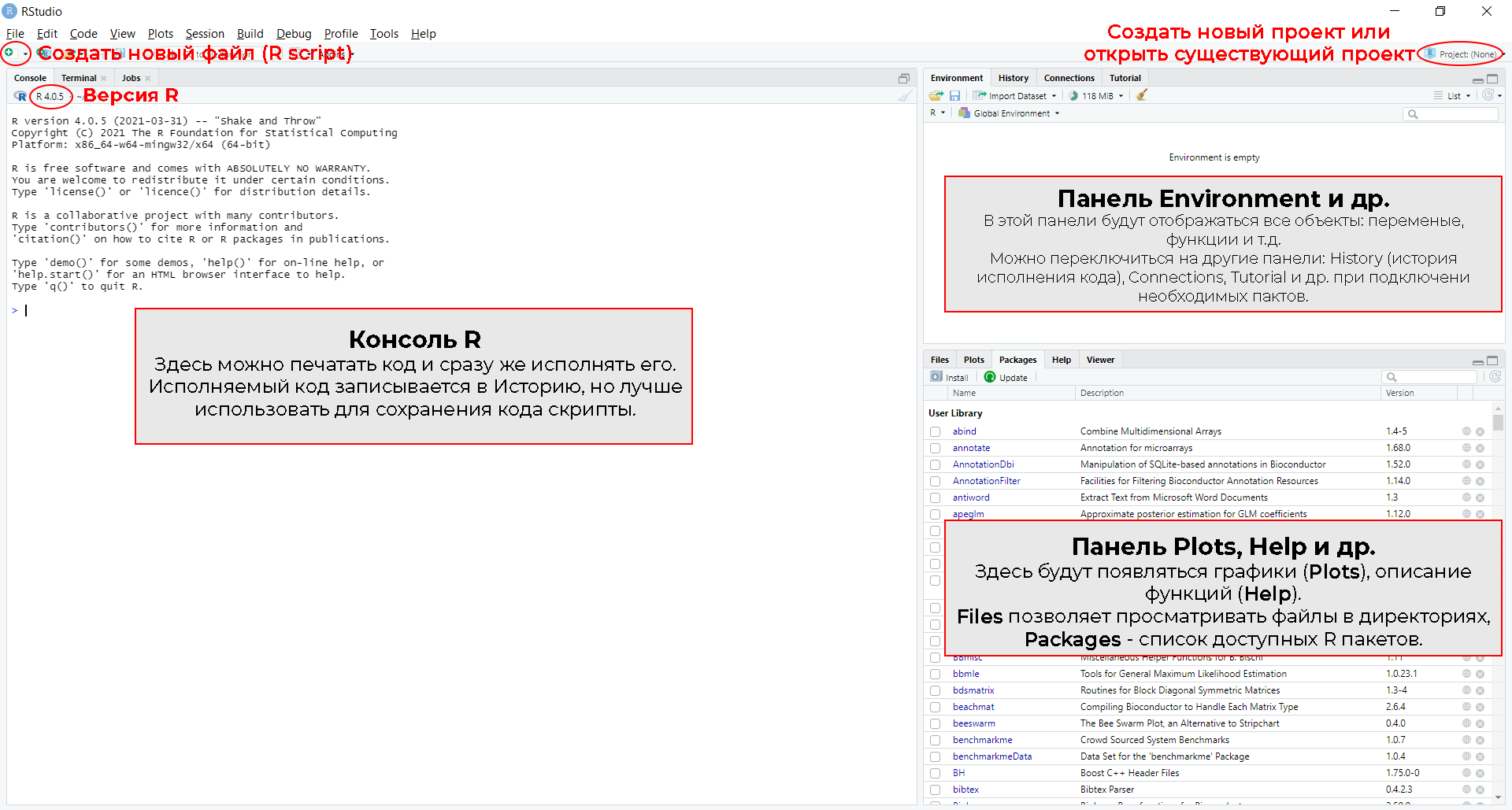Click the R logo in the console header
This screenshot has width=1512, height=810.
tap(20, 96)
